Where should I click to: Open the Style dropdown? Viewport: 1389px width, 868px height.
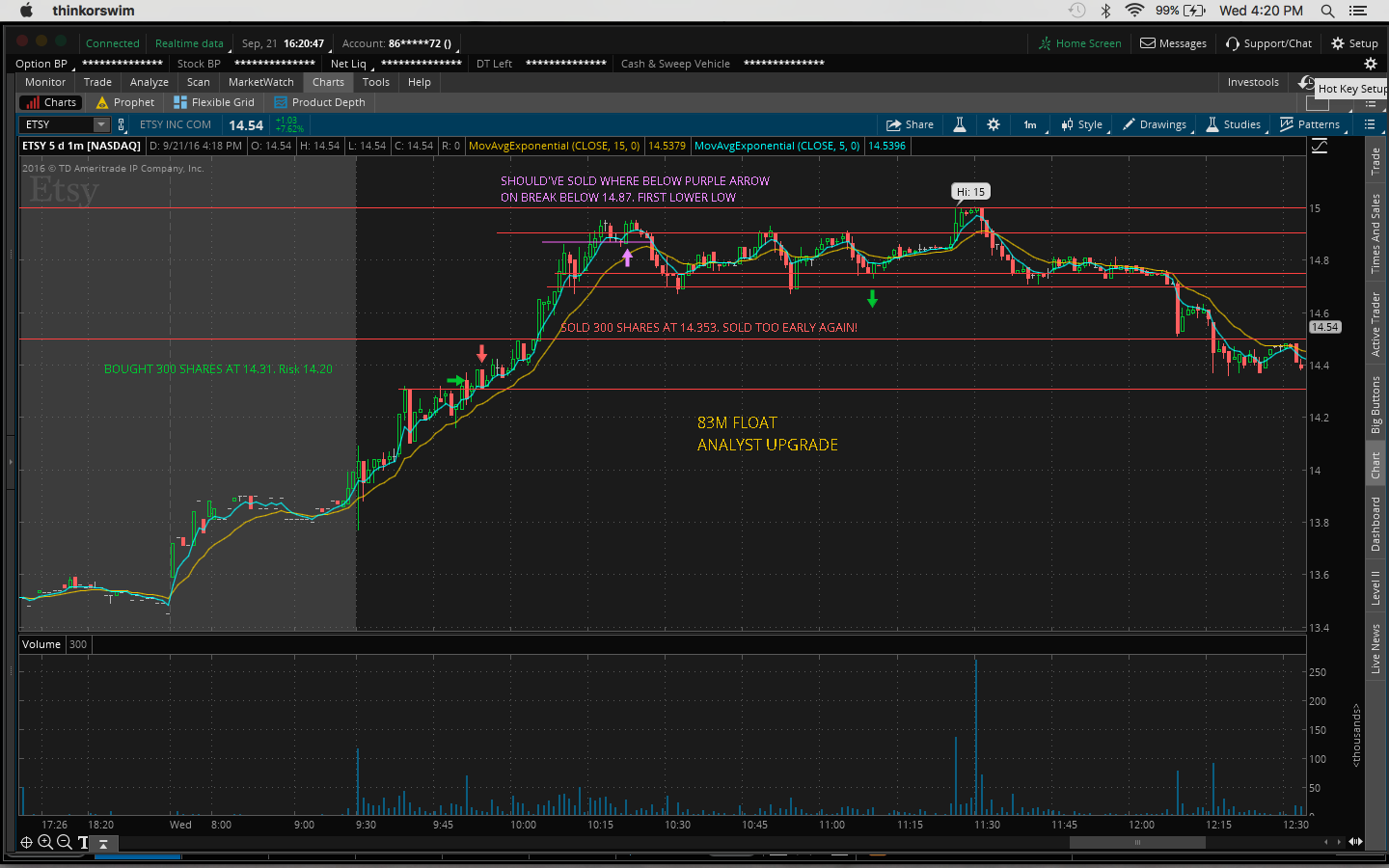[1082, 124]
